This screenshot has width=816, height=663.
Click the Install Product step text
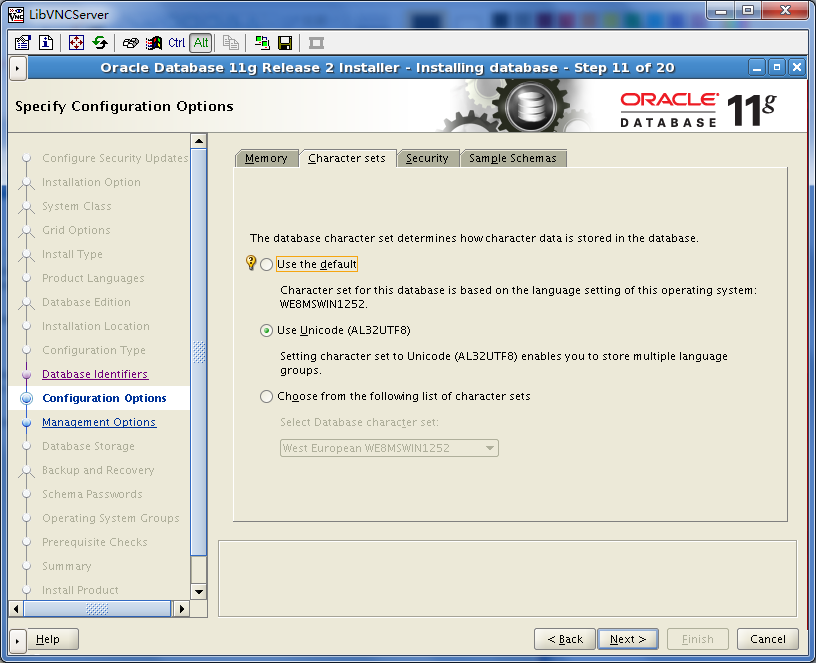tap(80, 590)
